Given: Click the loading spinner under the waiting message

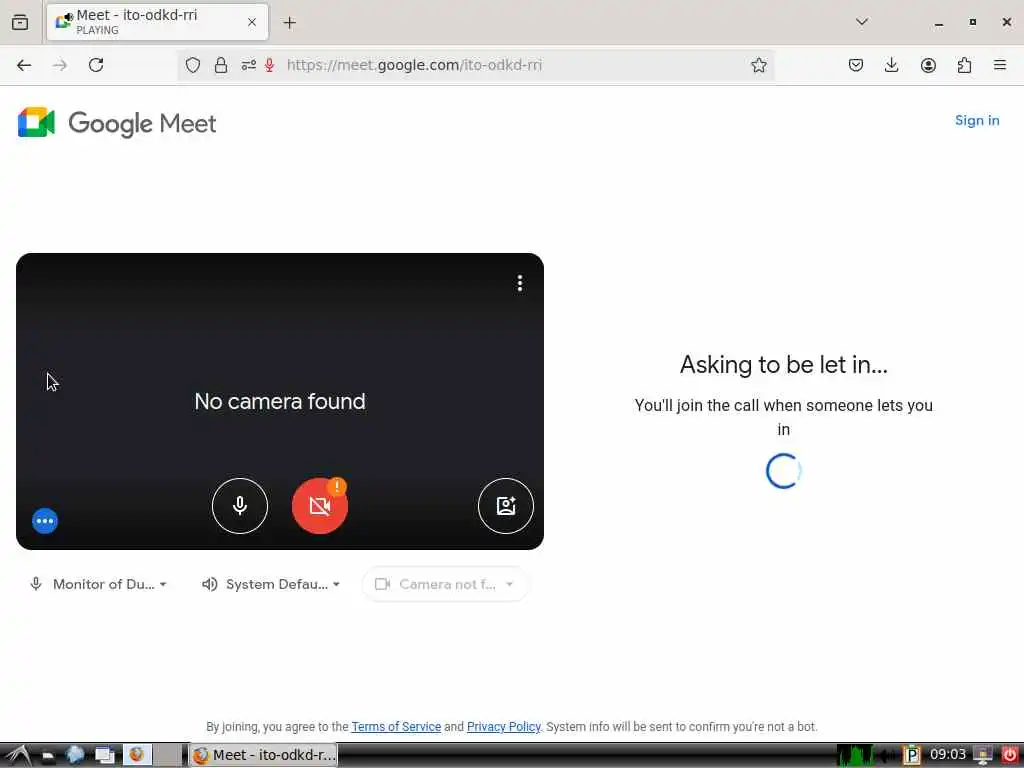Looking at the screenshot, I should (784, 470).
